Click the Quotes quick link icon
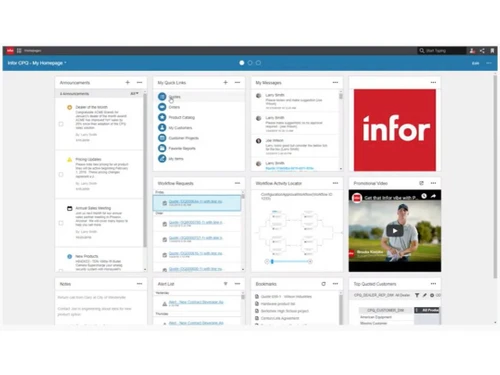 point(162,97)
